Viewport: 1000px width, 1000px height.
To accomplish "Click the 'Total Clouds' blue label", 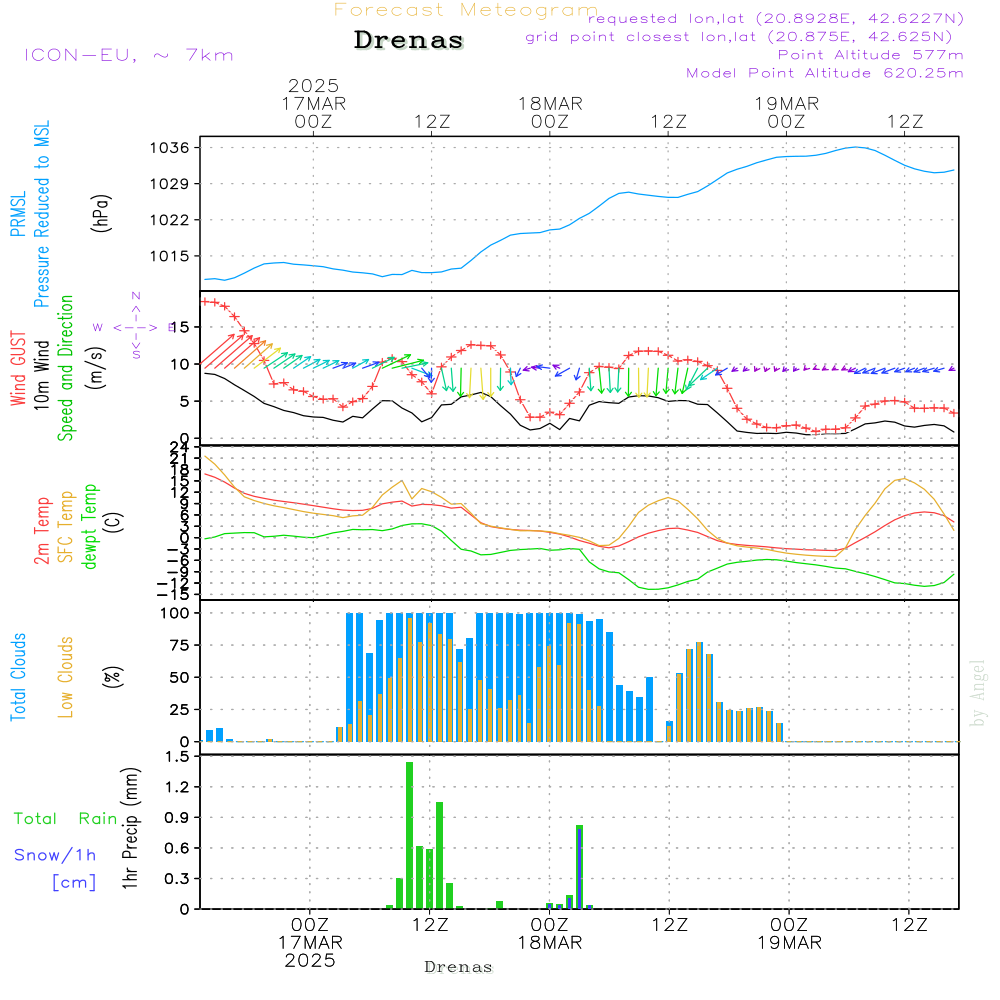I will click(x=18, y=677).
